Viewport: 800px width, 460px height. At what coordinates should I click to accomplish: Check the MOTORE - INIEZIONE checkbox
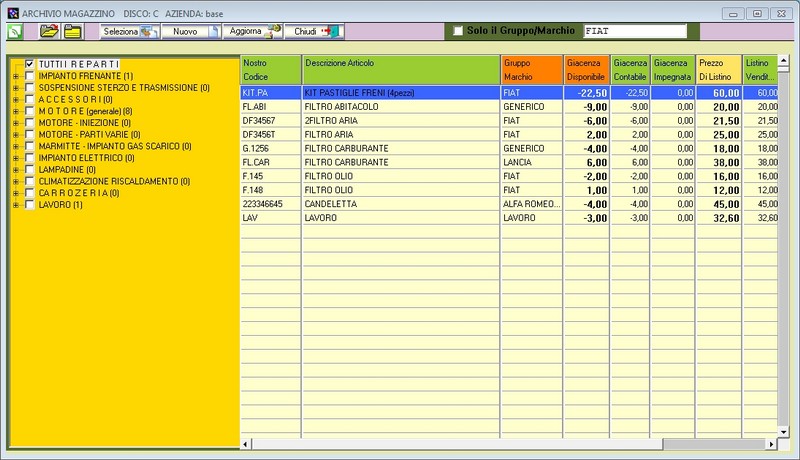(x=30, y=123)
